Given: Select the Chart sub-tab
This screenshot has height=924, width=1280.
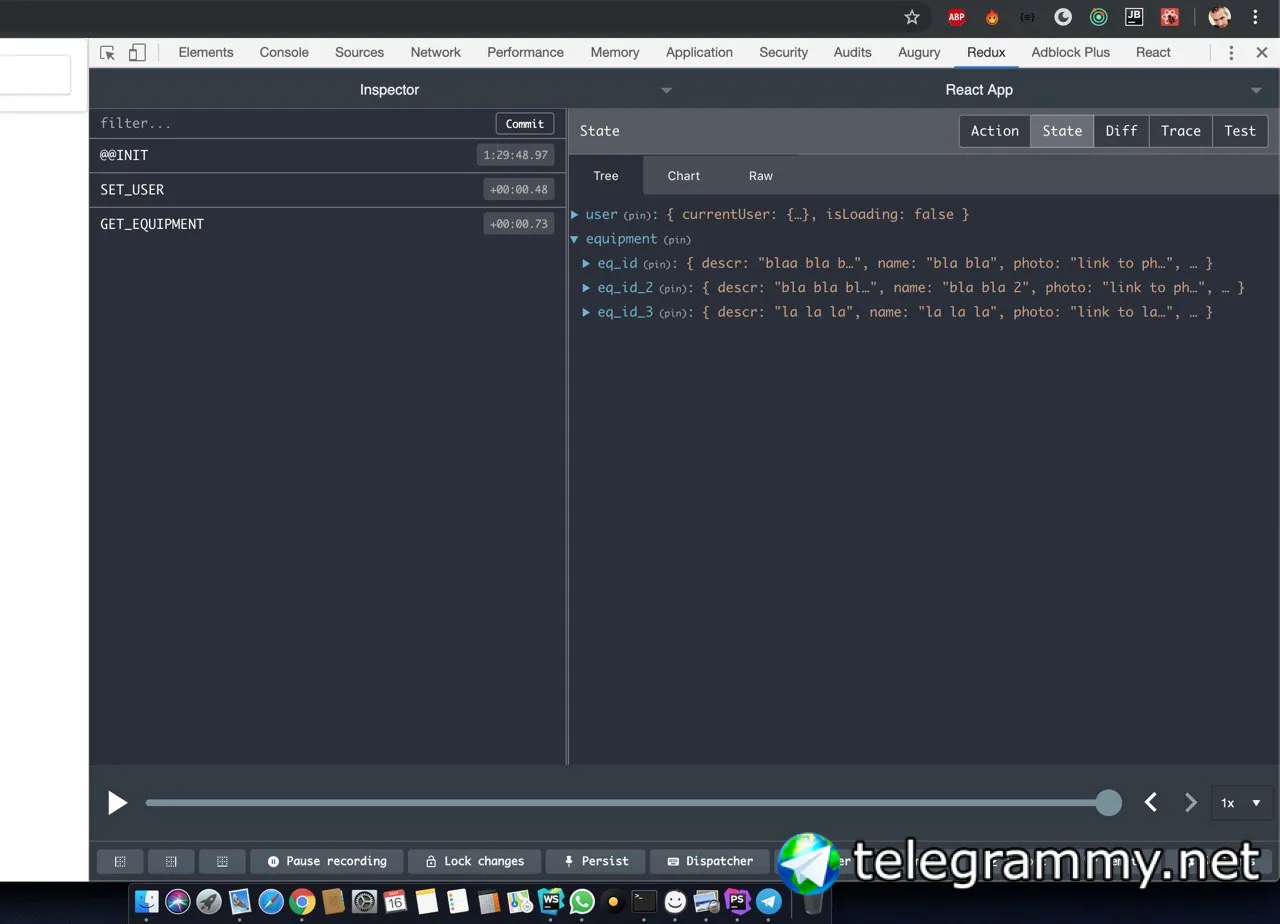Looking at the screenshot, I should click(684, 176).
